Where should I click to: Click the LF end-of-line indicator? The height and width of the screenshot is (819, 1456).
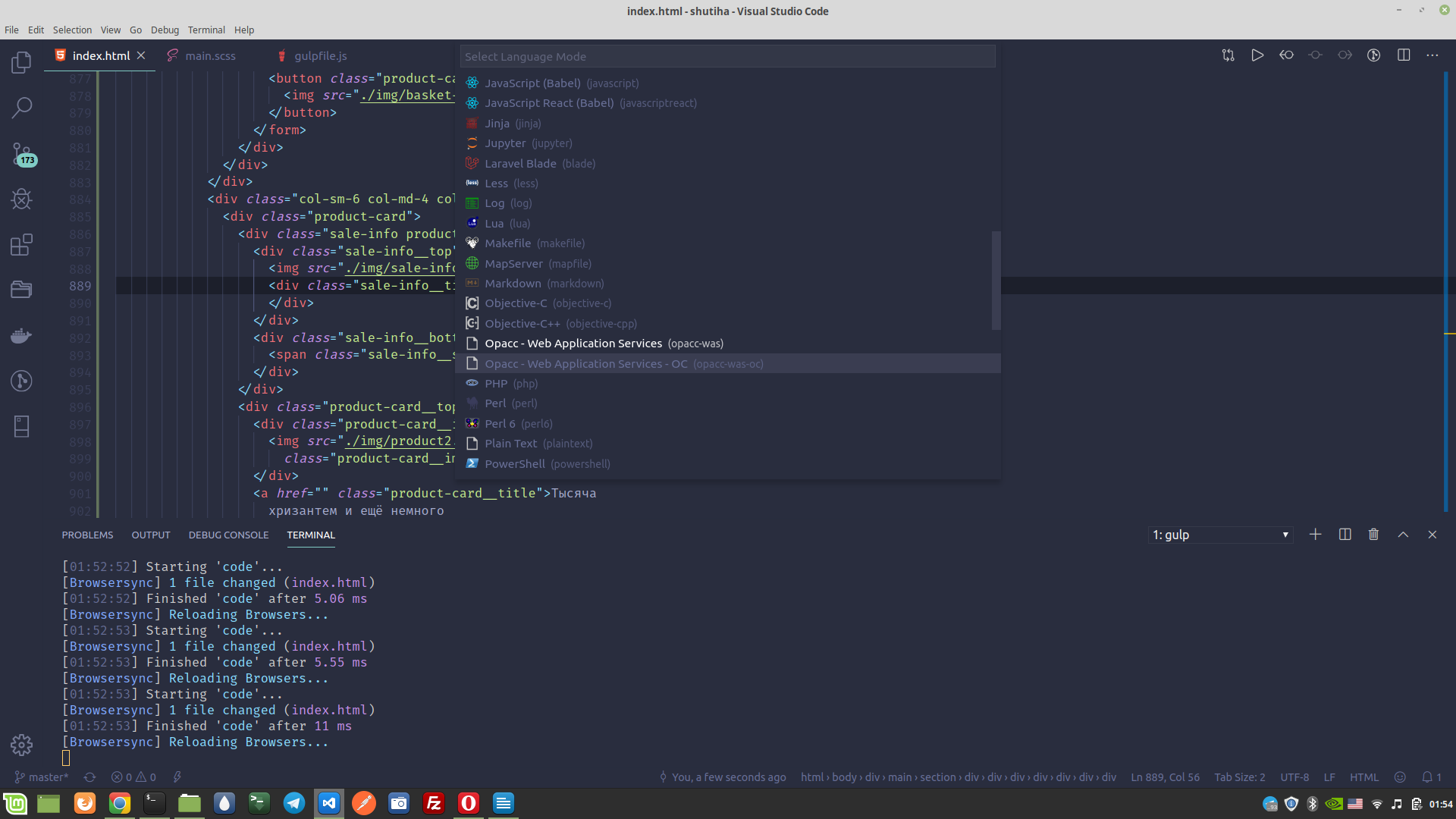pyautogui.click(x=1329, y=777)
